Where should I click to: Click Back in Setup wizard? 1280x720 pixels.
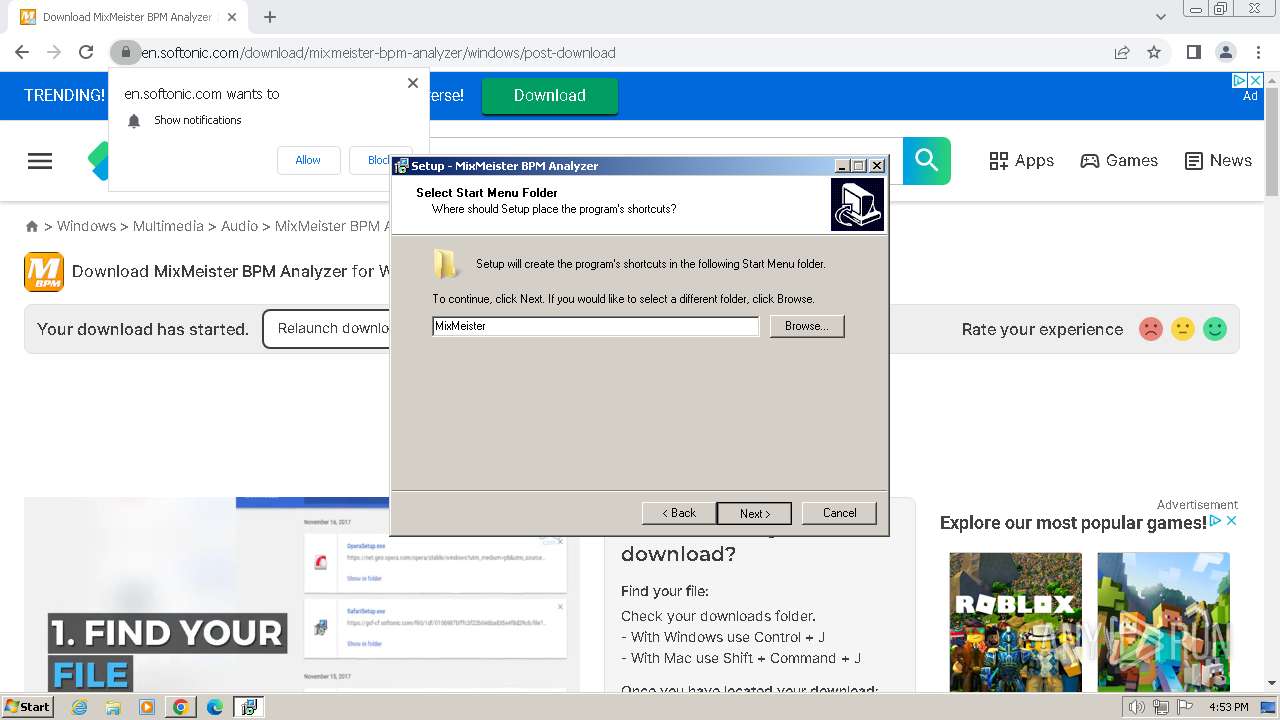coord(679,513)
